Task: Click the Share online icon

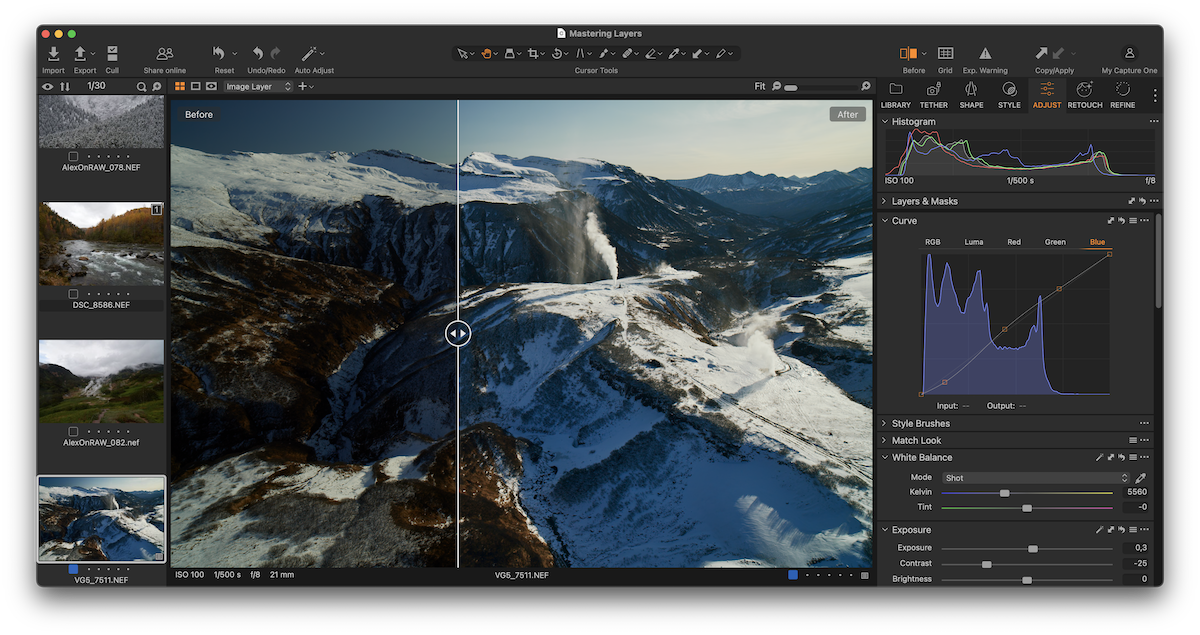Action: pos(165,54)
